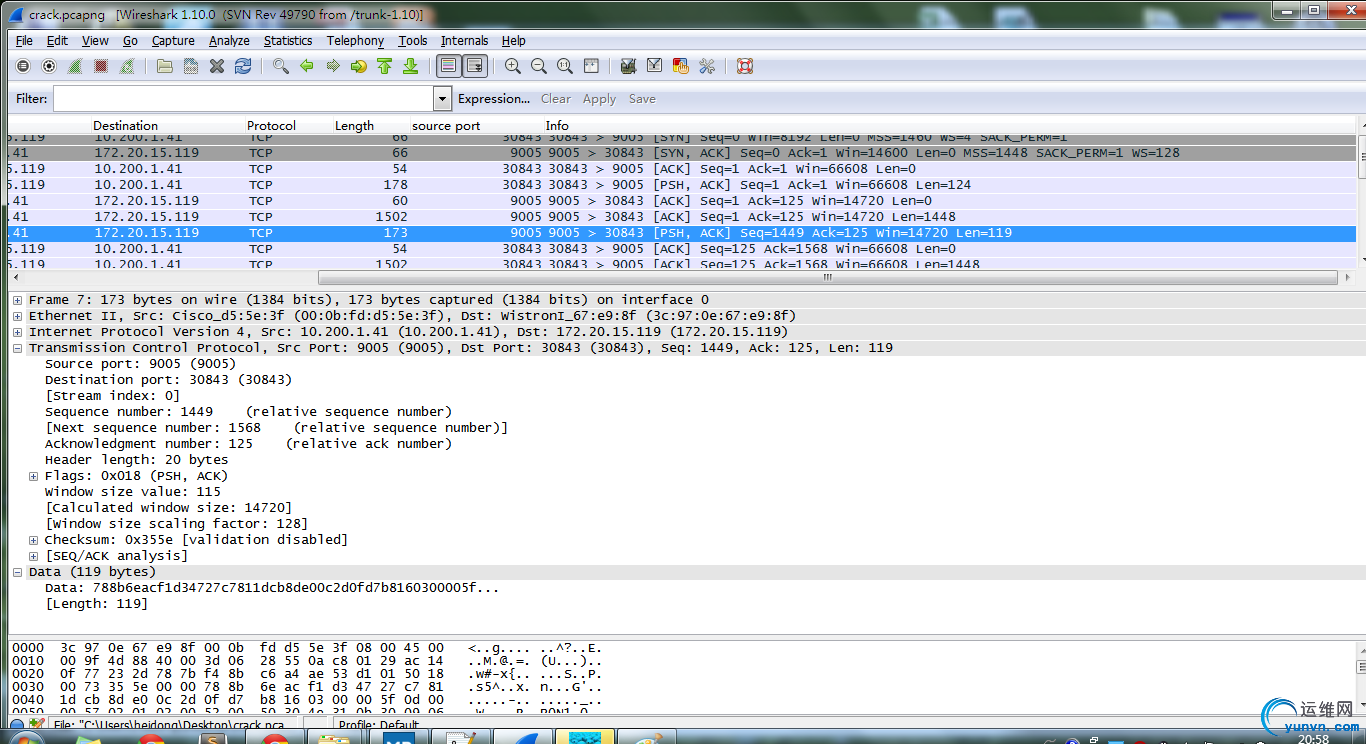
Task: Collapse the Transmission Control Protocol section
Action: point(17,347)
